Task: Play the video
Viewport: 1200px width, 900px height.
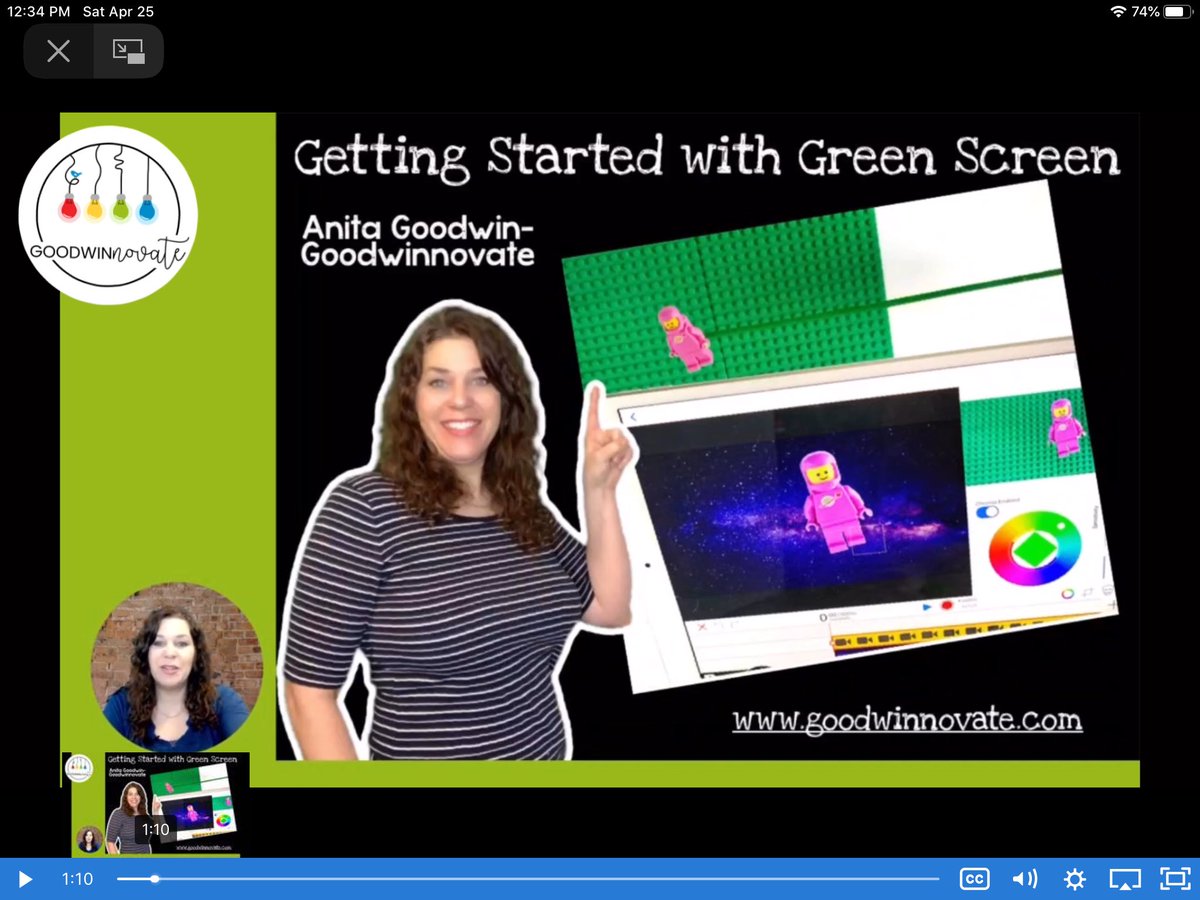Action: click(x=26, y=879)
